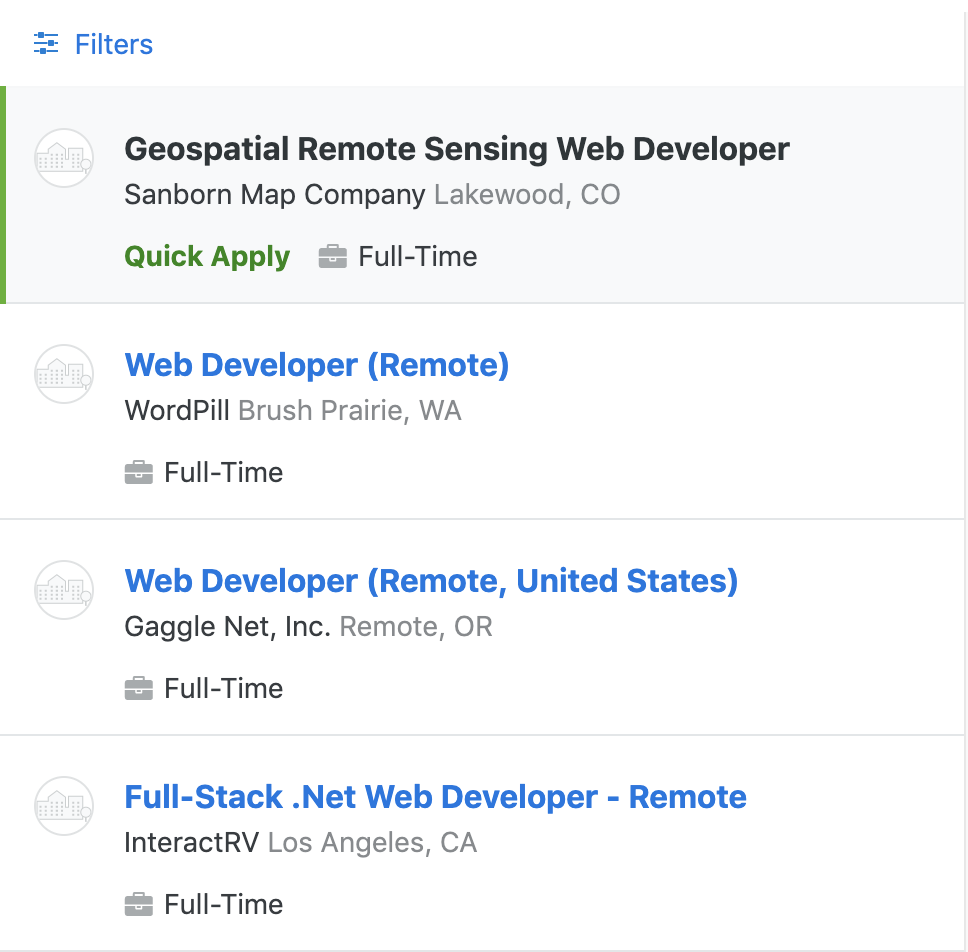Viewport: 968px width, 952px height.
Task: Select Sanborn Map Company name
Action: tap(275, 195)
